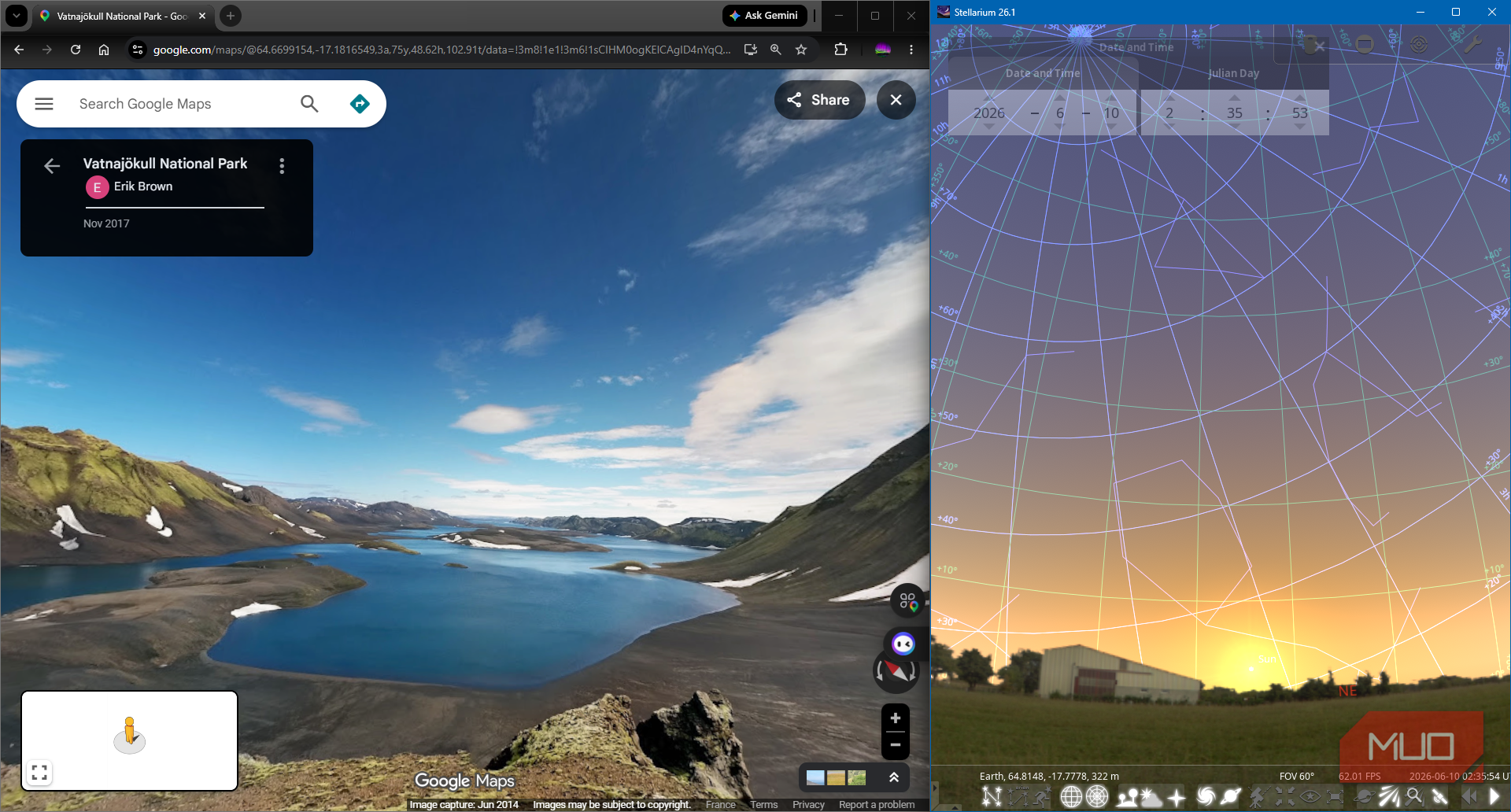Decrement the day 10 spinner
The height and width of the screenshot is (812, 1511).
coord(1111,127)
